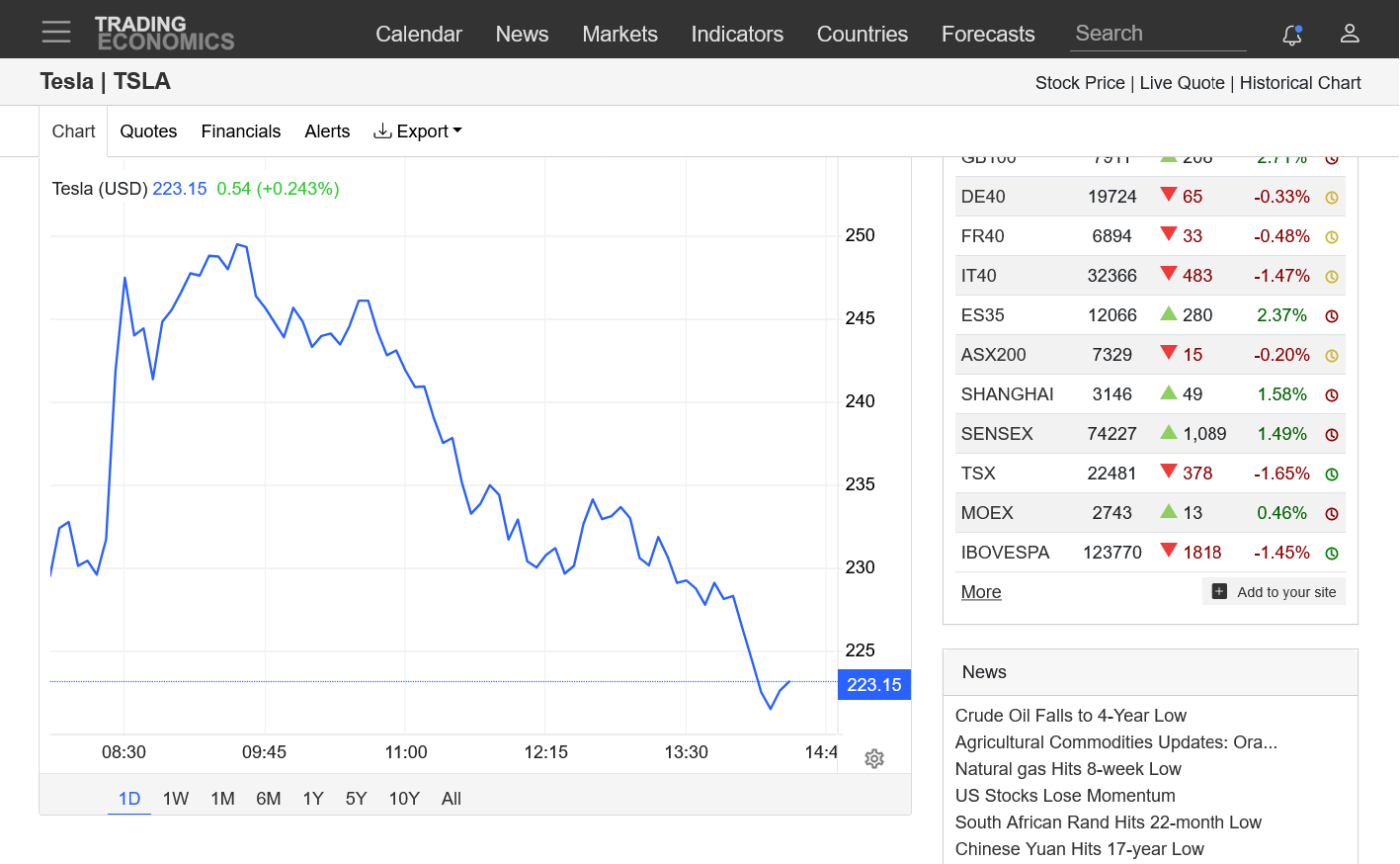Click the clock icon in DE40 row
The image size is (1400, 864).
[x=1332, y=198]
